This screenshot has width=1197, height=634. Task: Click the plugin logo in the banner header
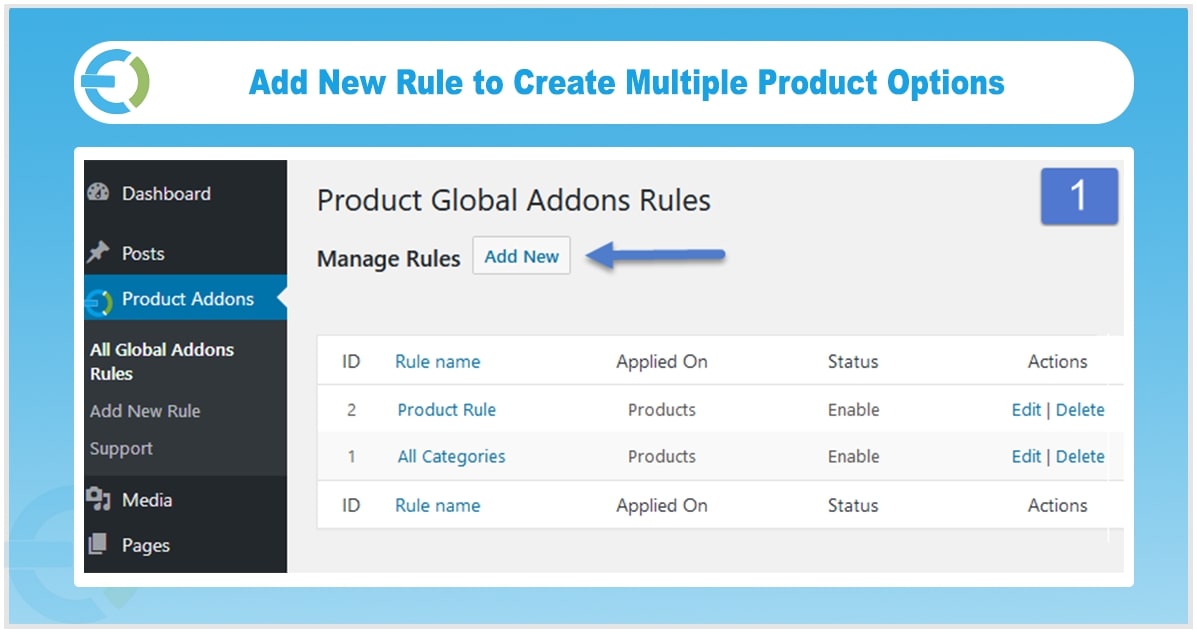(x=115, y=82)
